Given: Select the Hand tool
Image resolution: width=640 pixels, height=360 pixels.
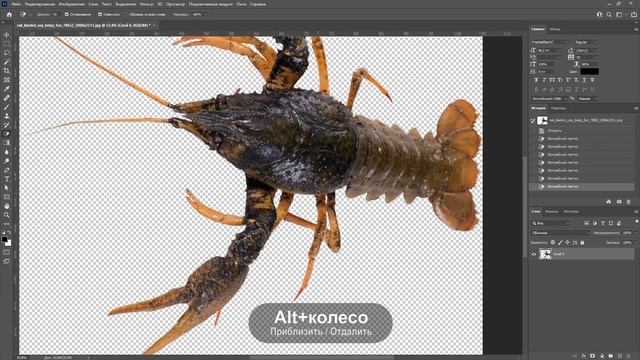Looking at the screenshot, I should point(7,206).
